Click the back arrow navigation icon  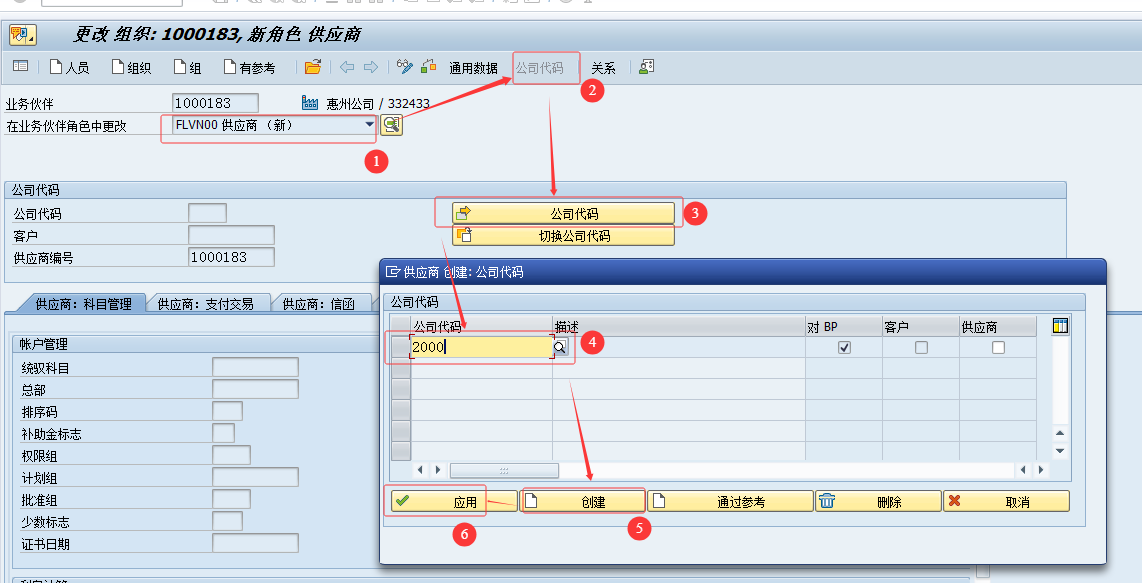(347, 67)
